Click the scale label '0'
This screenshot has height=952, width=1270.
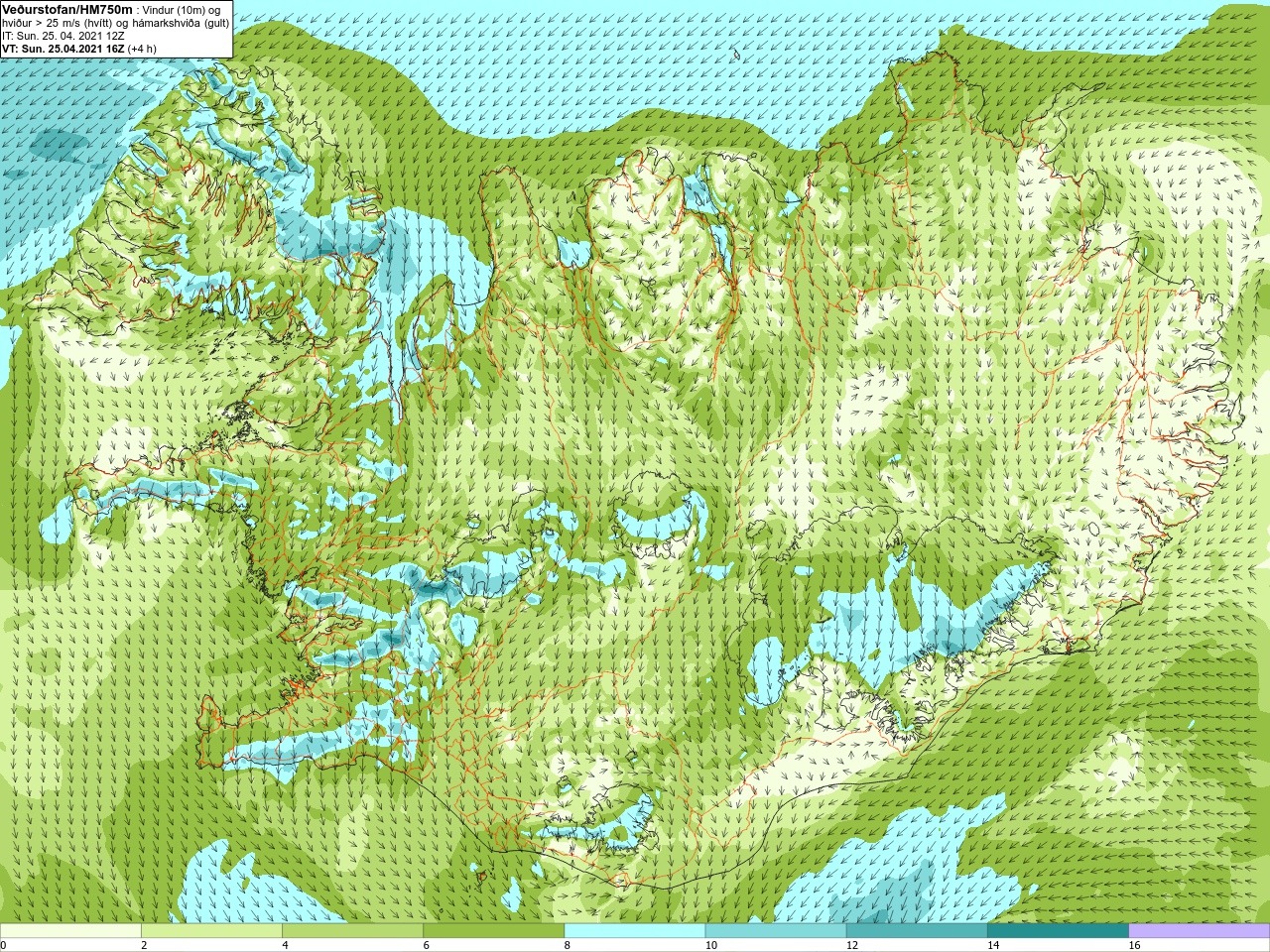tap(3, 945)
